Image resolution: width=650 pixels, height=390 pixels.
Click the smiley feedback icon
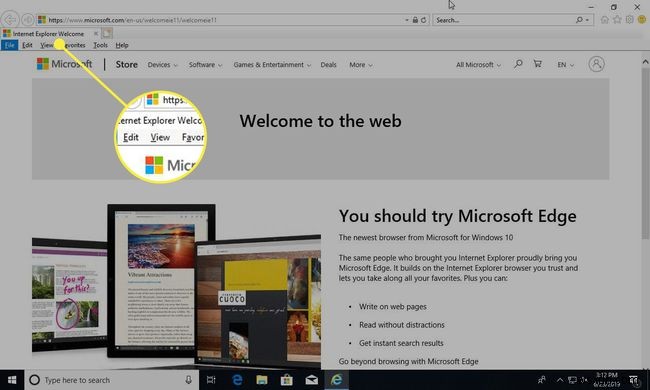(642, 19)
